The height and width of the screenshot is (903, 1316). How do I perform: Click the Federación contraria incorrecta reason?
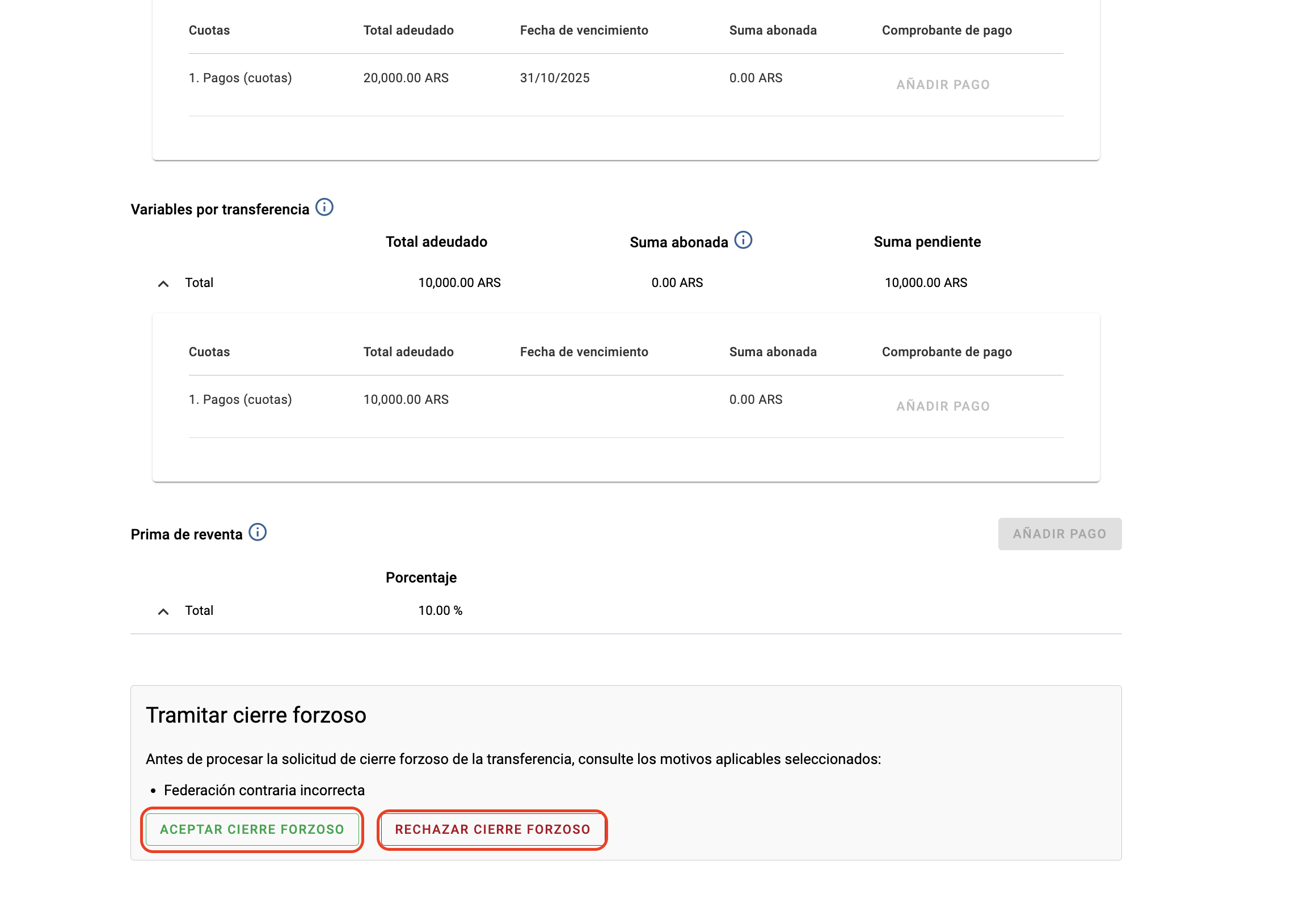(x=264, y=790)
